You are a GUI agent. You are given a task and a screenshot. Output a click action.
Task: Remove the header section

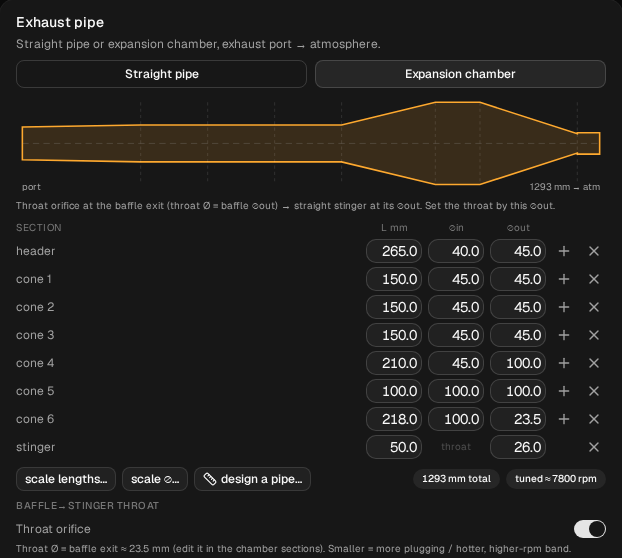point(594,251)
